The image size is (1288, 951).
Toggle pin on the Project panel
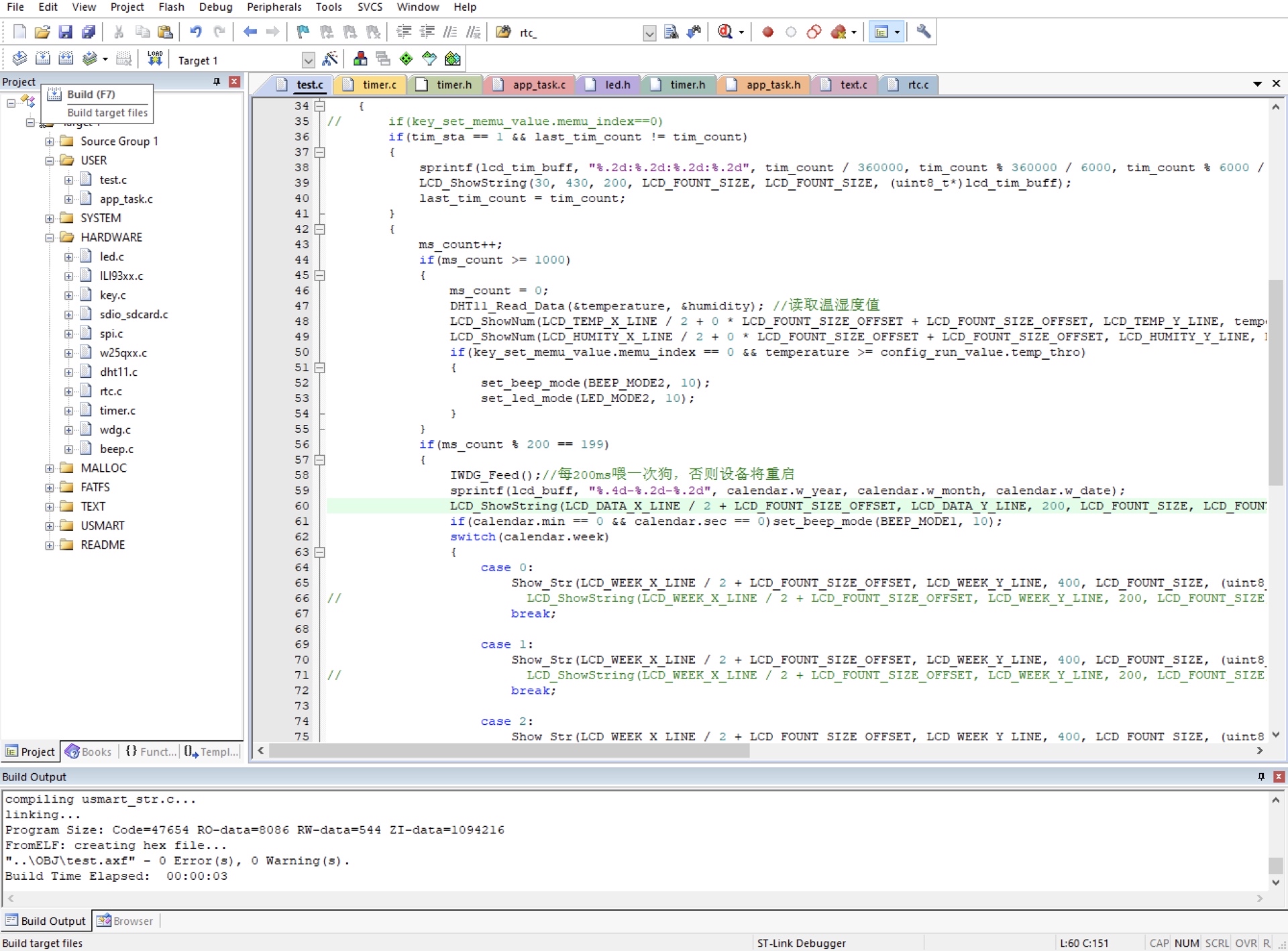[216, 81]
